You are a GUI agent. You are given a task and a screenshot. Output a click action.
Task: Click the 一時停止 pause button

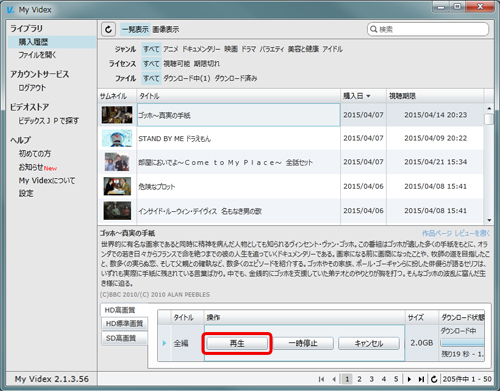303,343
